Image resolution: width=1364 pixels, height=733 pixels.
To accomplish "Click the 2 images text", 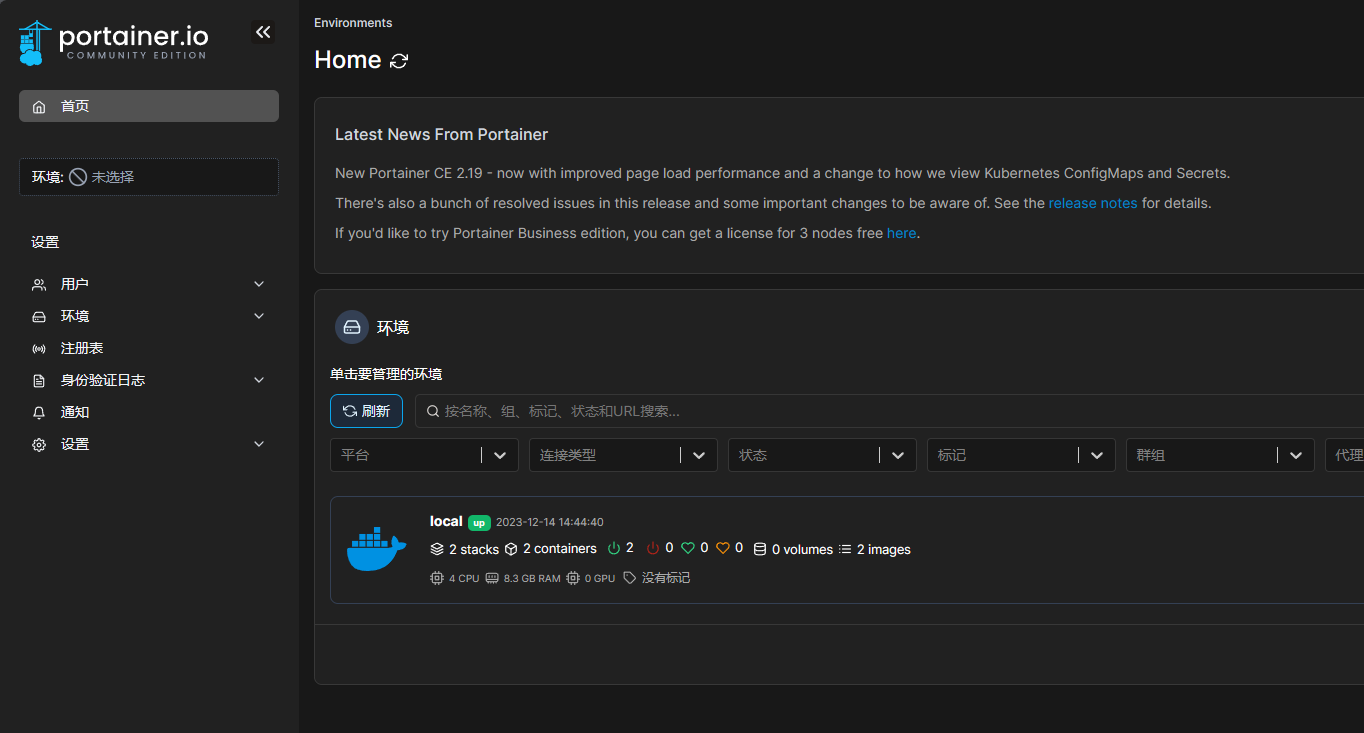I will (x=884, y=549).
